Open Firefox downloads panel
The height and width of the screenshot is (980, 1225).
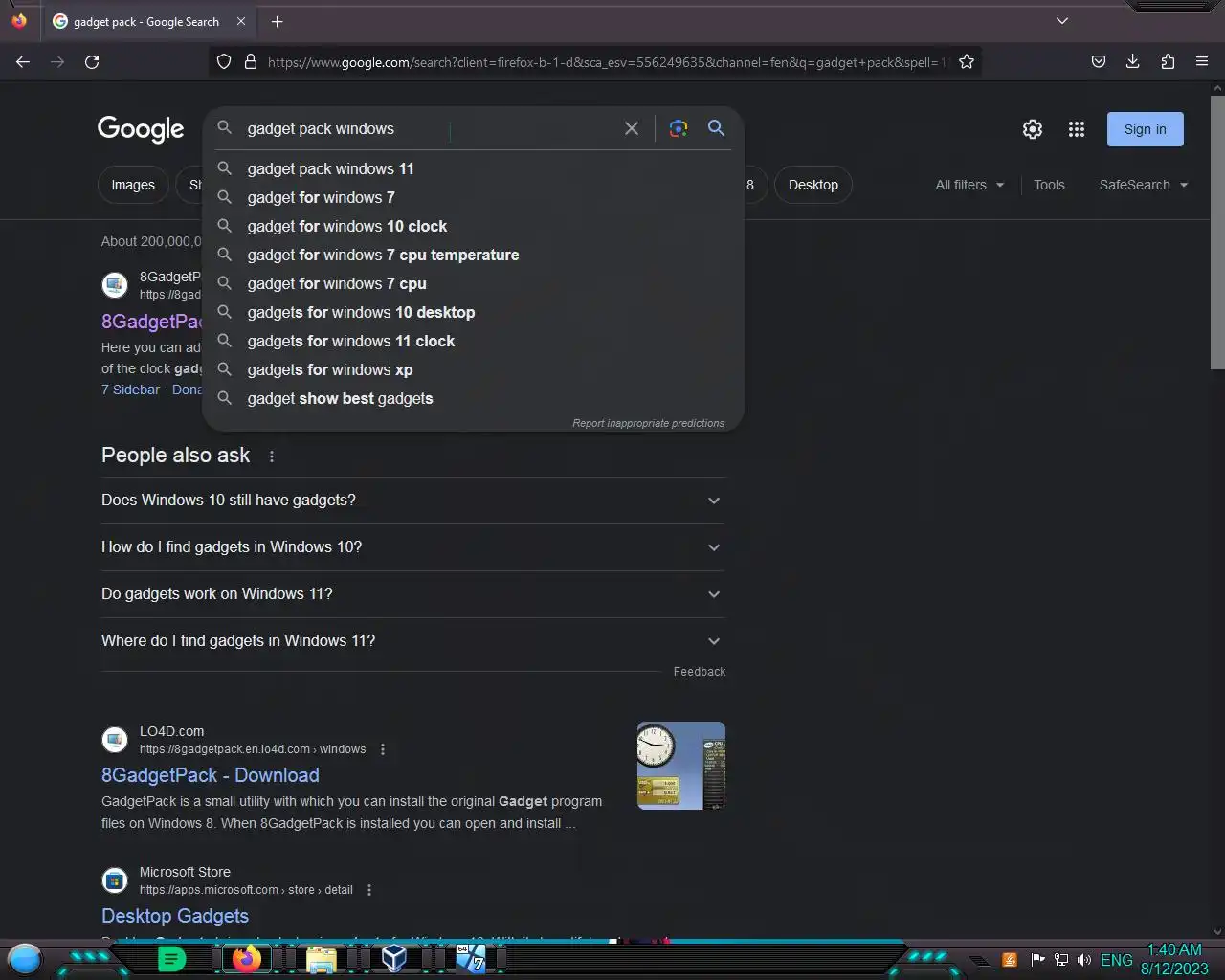[1133, 61]
